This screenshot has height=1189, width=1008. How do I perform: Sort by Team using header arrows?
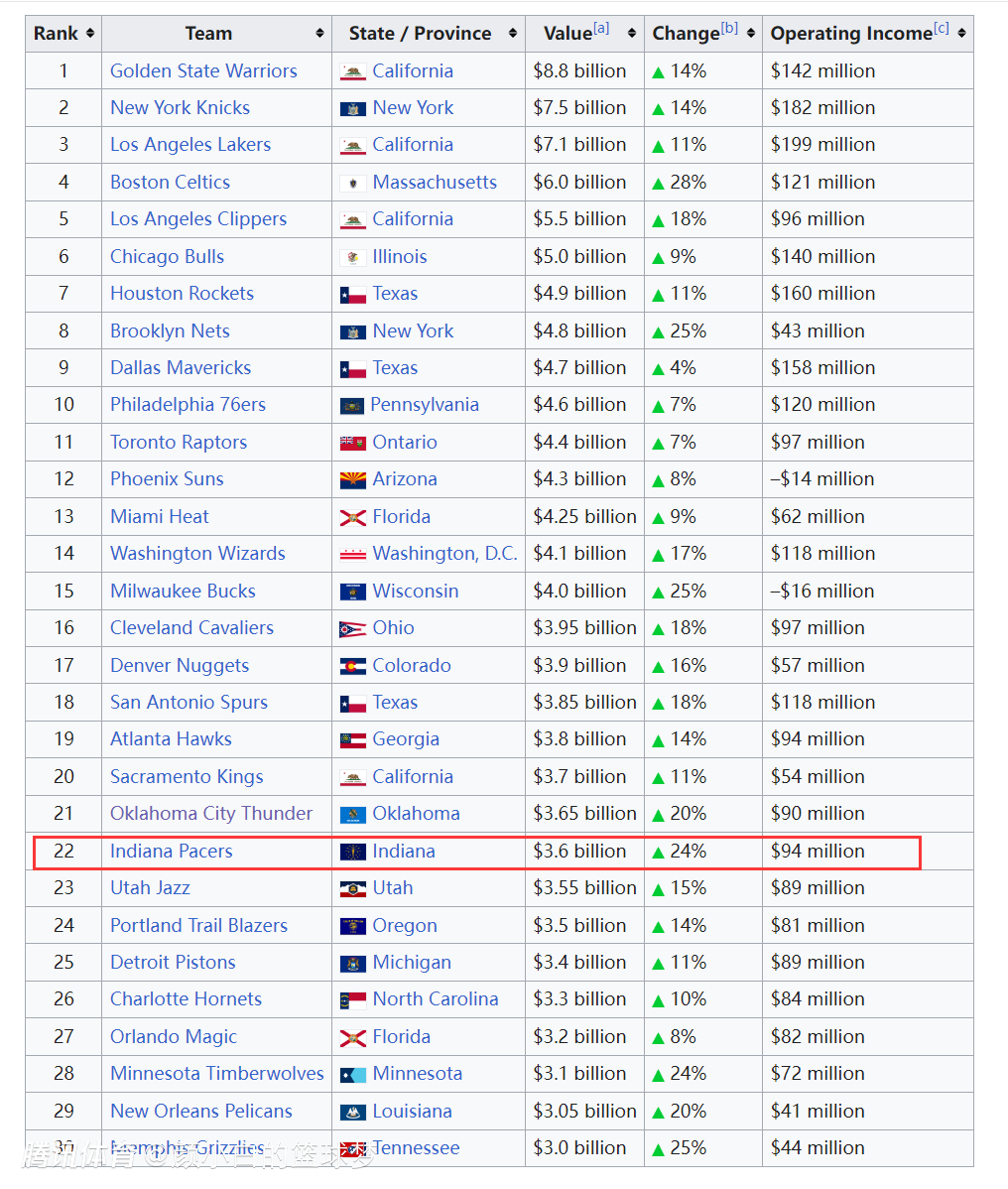point(319,34)
